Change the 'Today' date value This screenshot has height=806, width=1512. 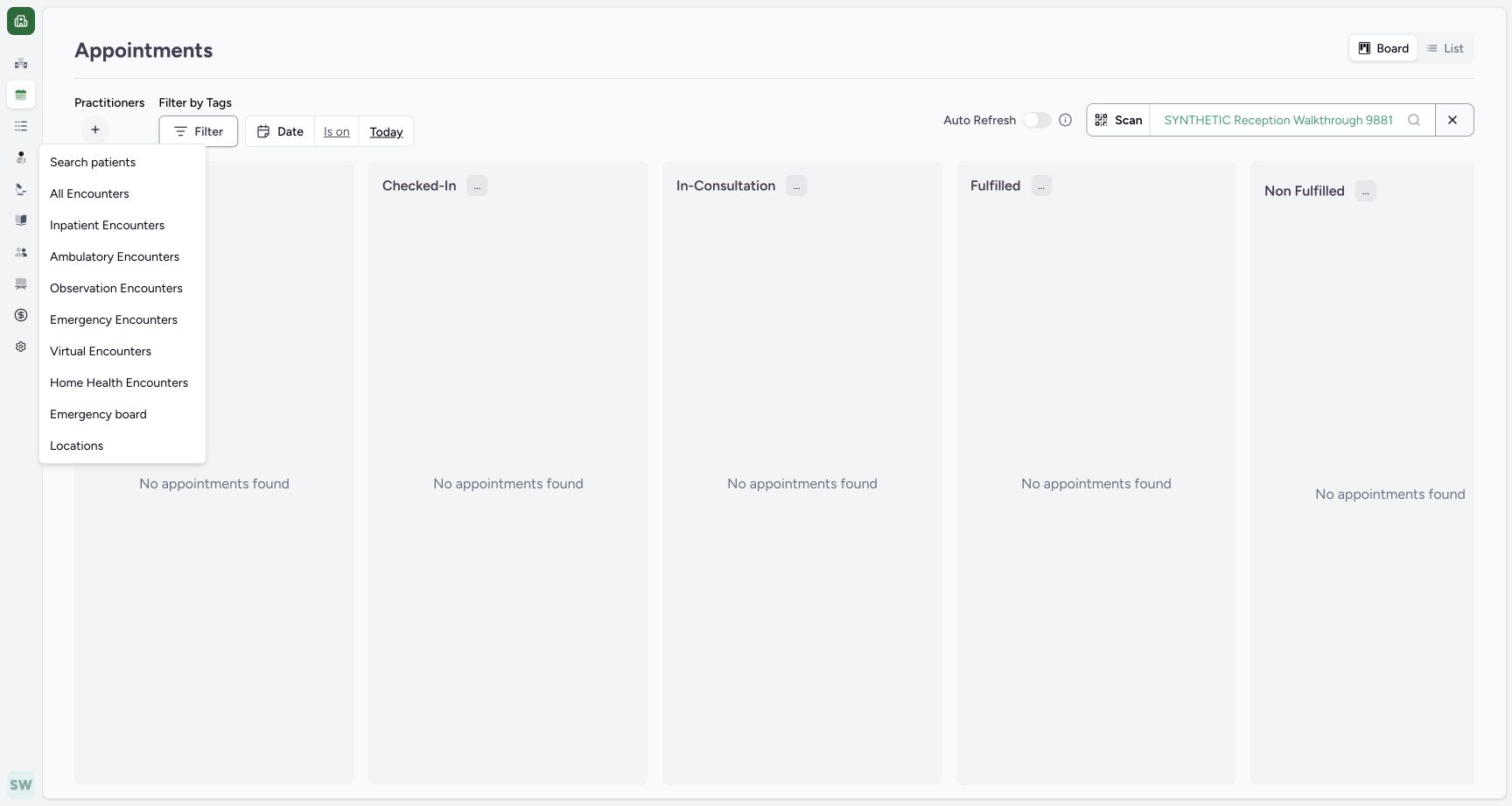tap(386, 131)
